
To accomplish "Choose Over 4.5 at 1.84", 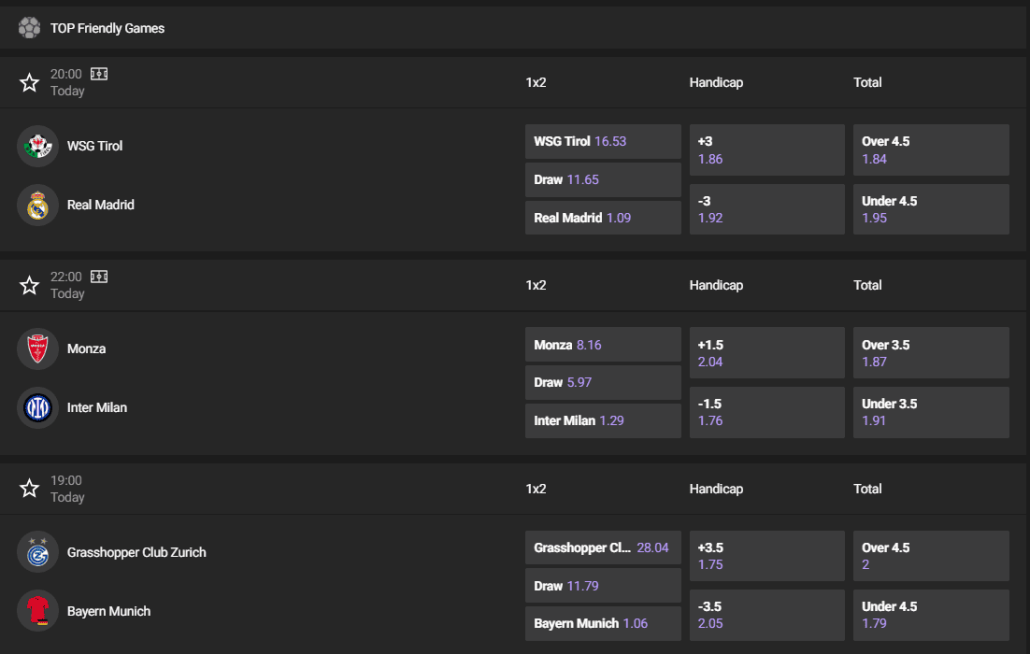I will pos(931,150).
